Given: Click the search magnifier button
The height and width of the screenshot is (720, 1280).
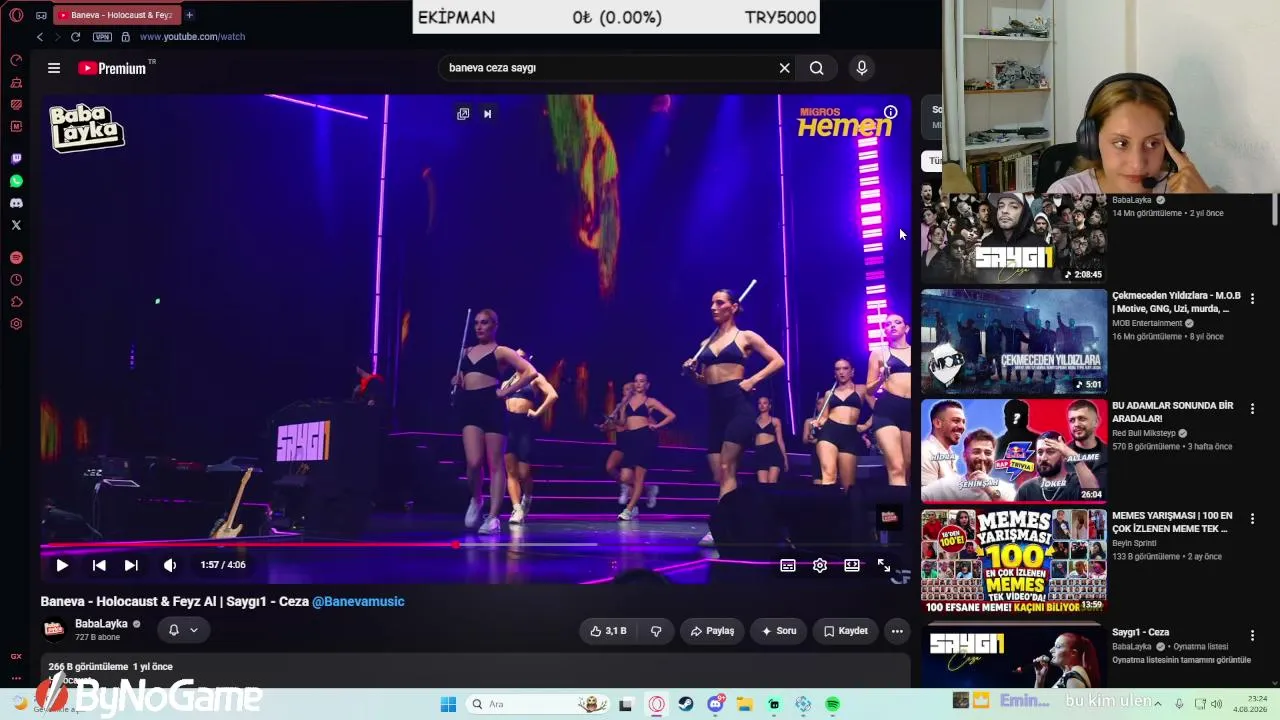Looking at the screenshot, I should 817,68.
